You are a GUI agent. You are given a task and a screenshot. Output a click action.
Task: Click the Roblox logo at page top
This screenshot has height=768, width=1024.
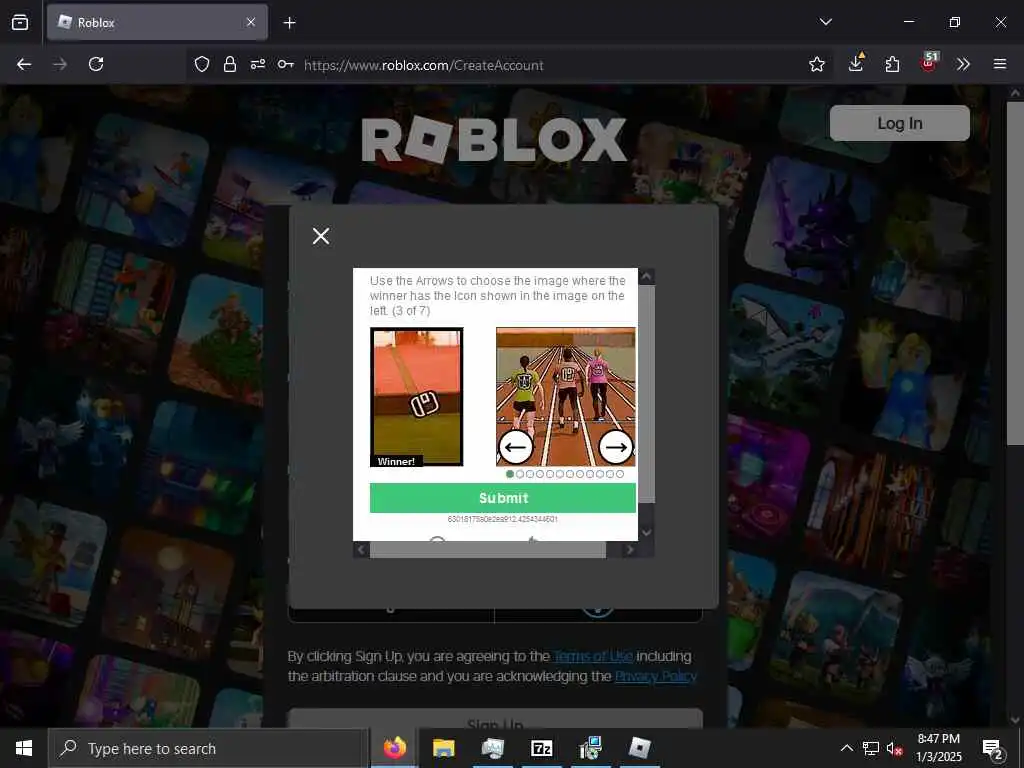coord(494,139)
